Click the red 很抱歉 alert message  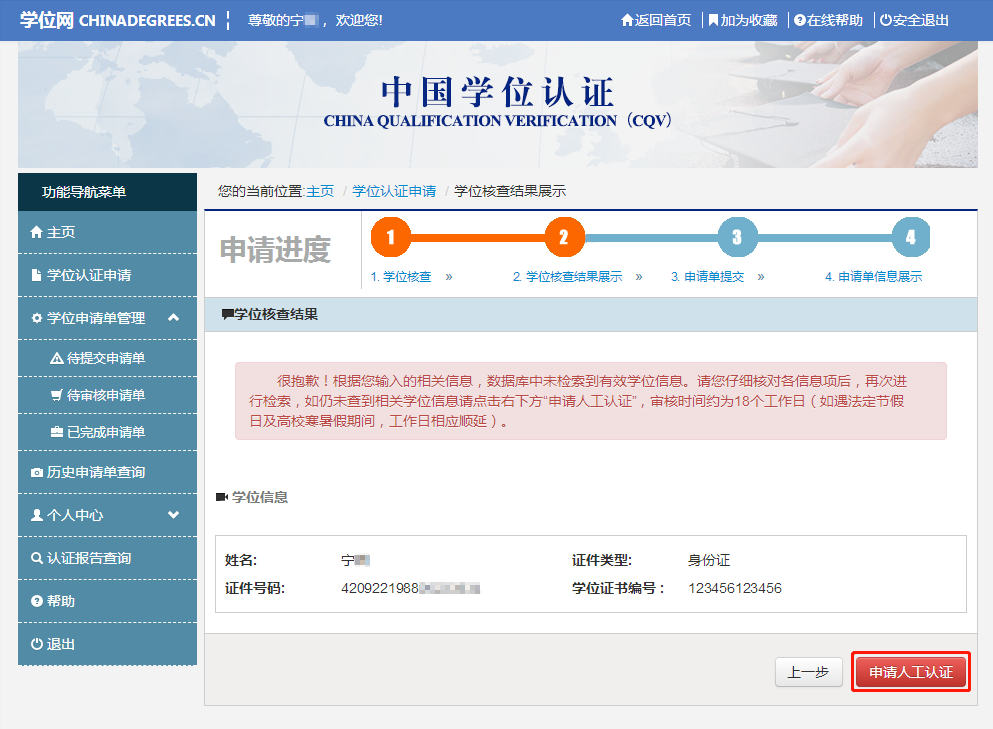tap(591, 401)
